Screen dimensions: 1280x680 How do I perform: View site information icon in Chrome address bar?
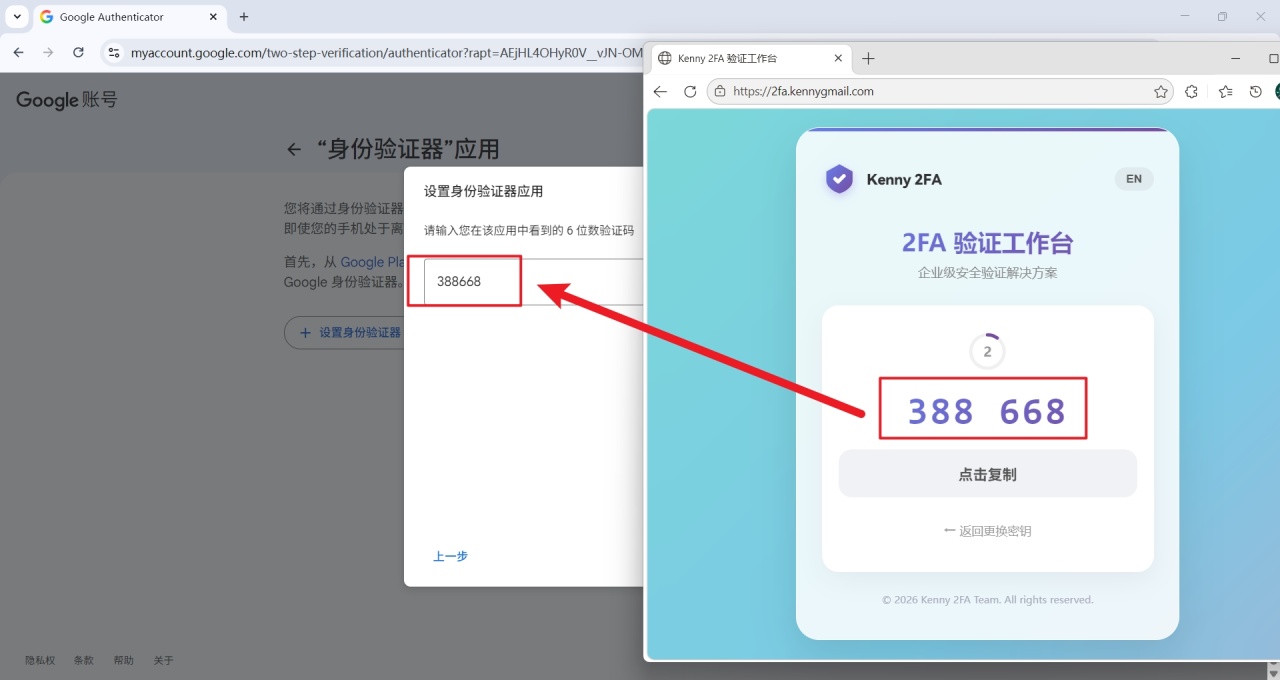[x=114, y=52]
